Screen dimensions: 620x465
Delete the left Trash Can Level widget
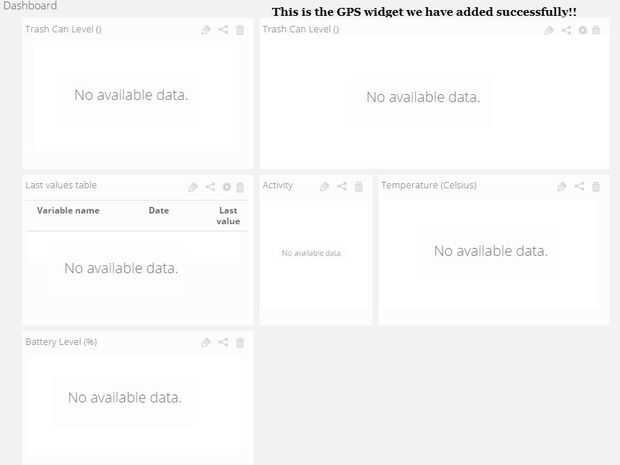coord(240,31)
